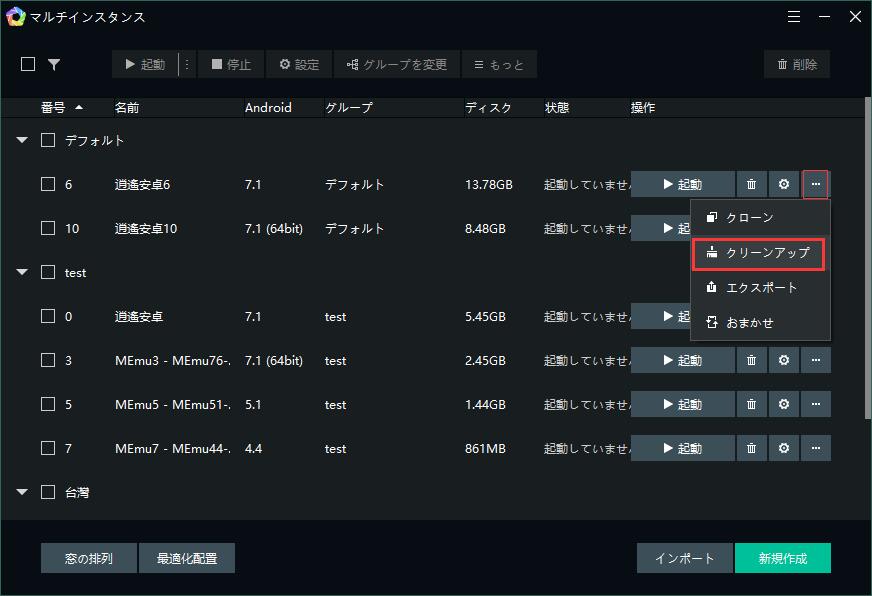The image size is (872, 596).
Task: Select the checkbox for MEmu3 row
Action: click(x=48, y=360)
